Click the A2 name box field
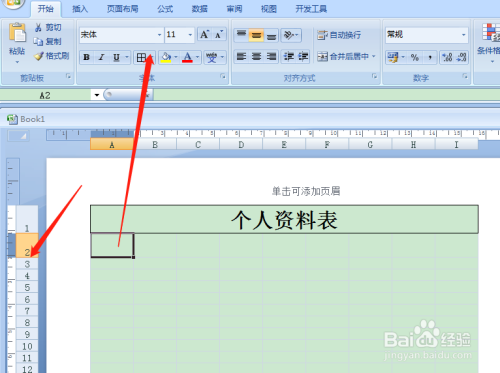The image size is (500, 373). tap(45, 95)
